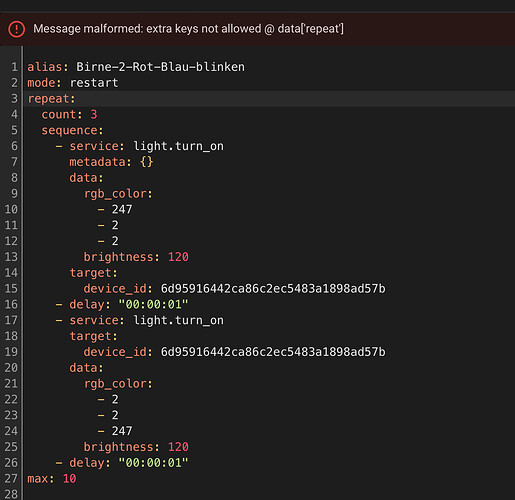Click the red error alert icon
515x500 pixels.
tap(16, 29)
